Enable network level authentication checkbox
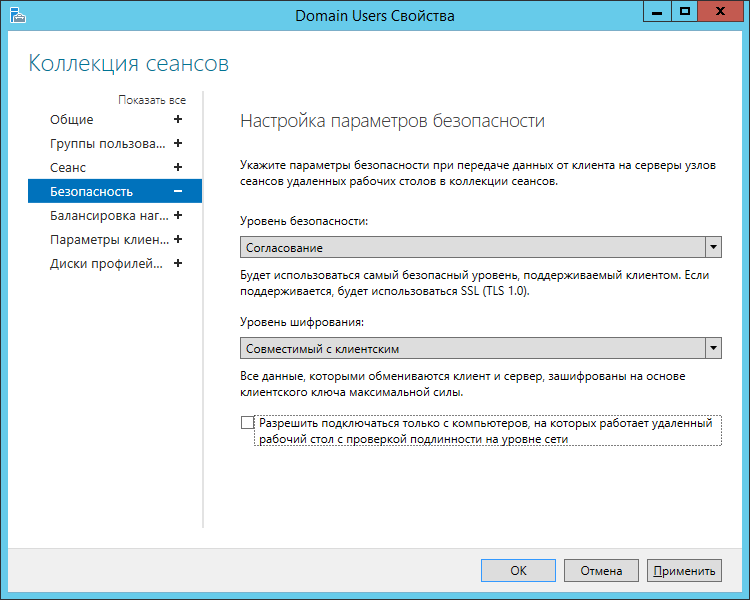 pyautogui.click(x=247, y=423)
